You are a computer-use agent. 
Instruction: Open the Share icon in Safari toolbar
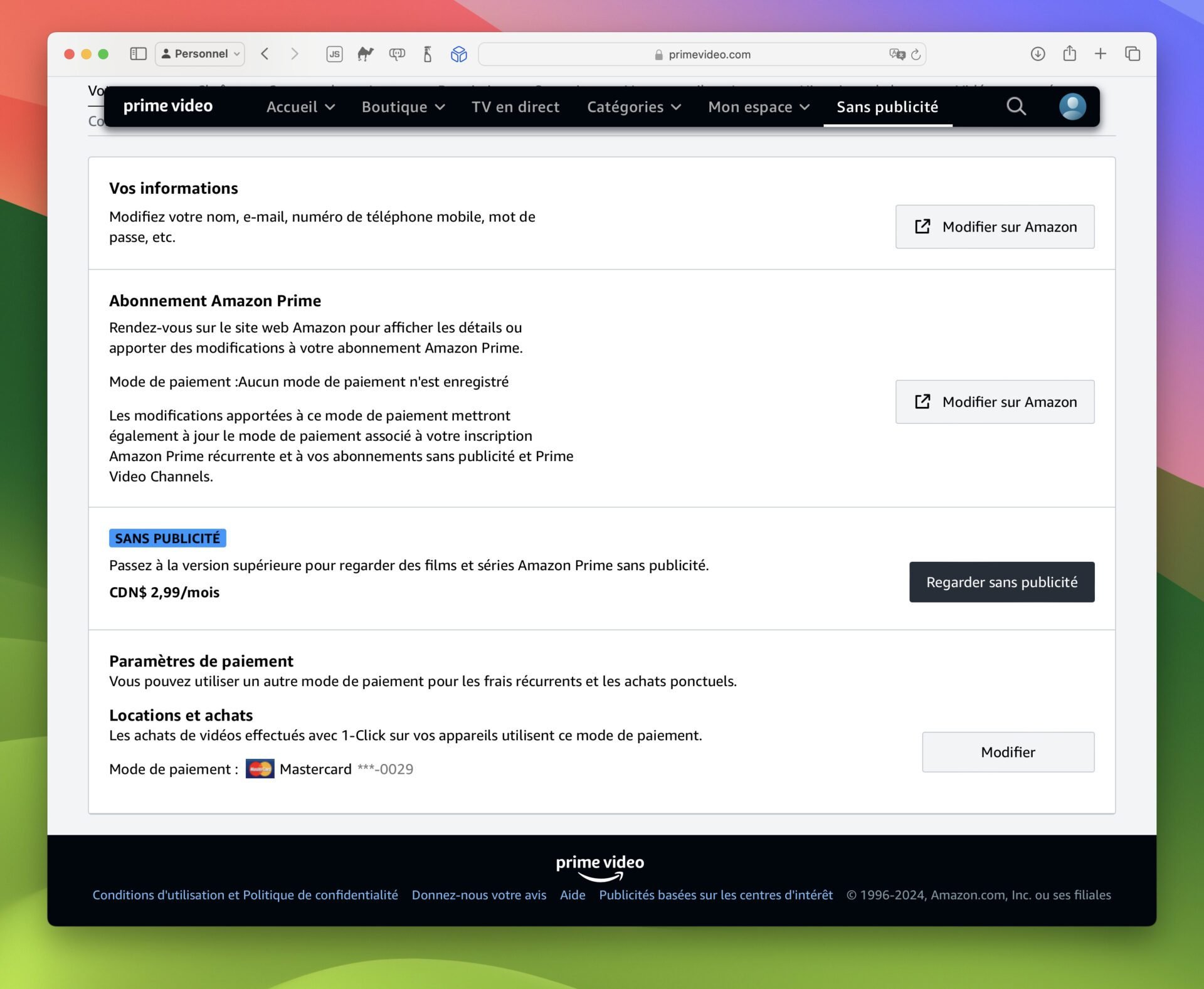[x=1070, y=53]
